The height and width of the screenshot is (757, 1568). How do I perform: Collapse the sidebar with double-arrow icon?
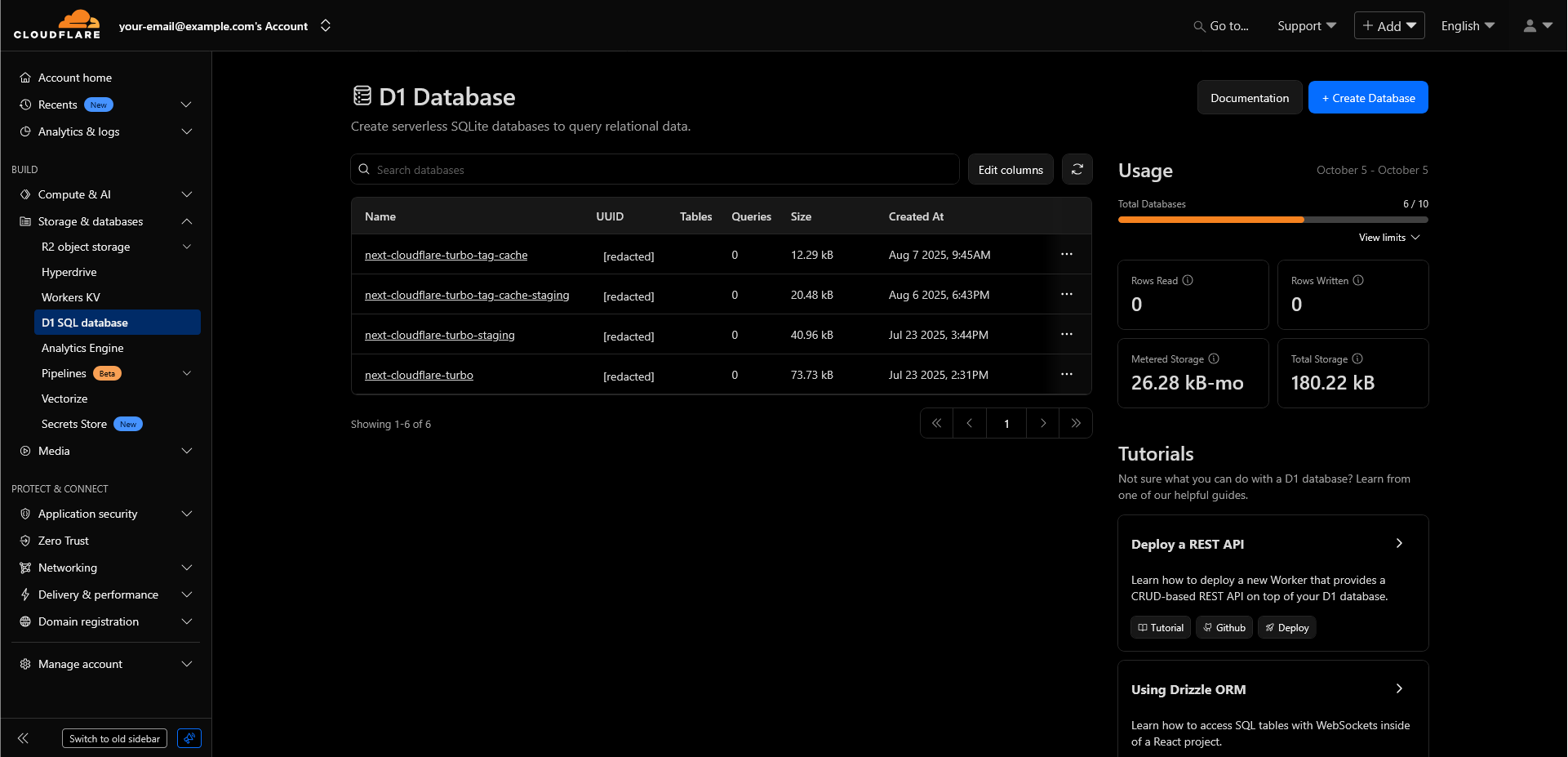click(23, 738)
